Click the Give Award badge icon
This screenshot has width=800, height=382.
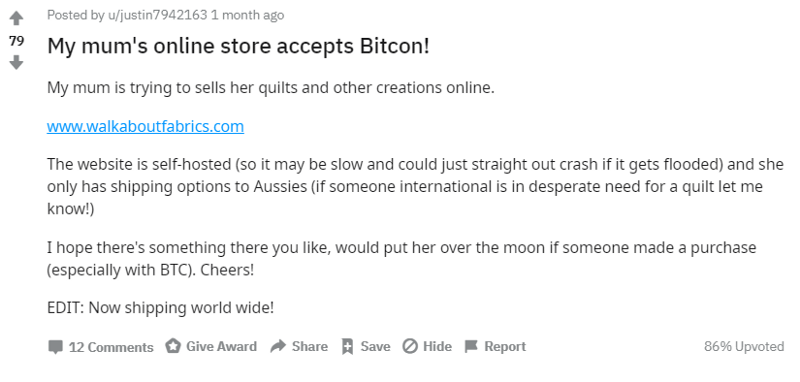pos(173,347)
